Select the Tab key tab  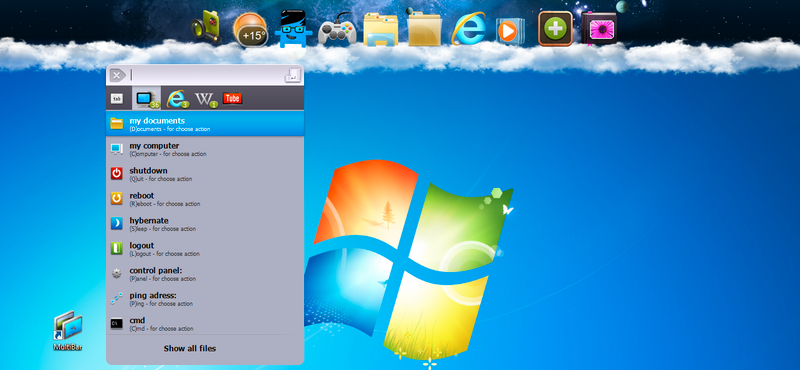pyautogui.click(x=117, y=98)
